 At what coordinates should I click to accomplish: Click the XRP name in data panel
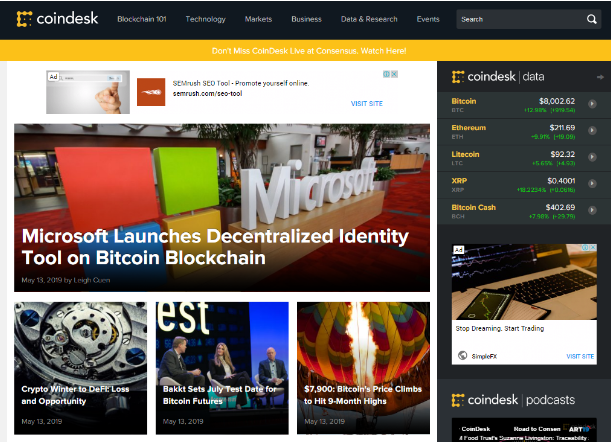click(459, 180)
